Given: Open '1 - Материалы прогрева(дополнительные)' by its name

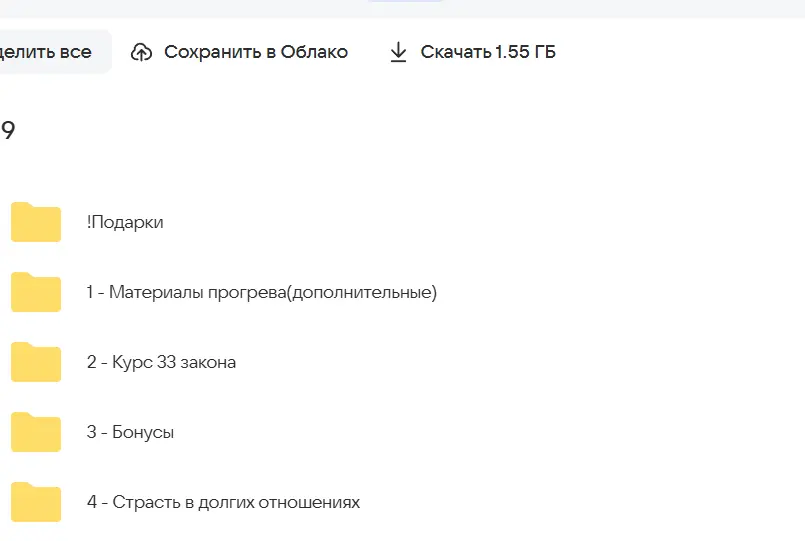Looking at the screenshot, I should tap(261, 292).
